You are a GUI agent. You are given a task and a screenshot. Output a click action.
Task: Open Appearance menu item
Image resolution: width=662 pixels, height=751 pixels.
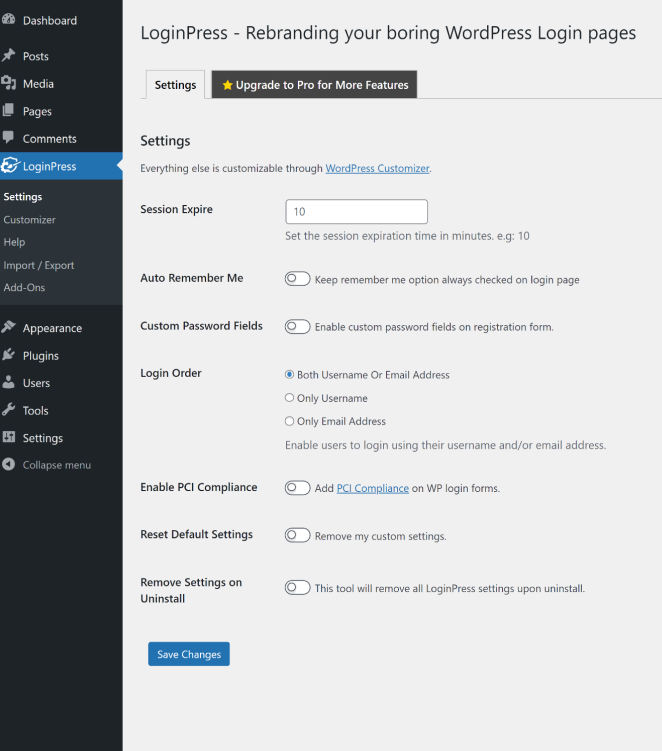(x=61, y=328)
